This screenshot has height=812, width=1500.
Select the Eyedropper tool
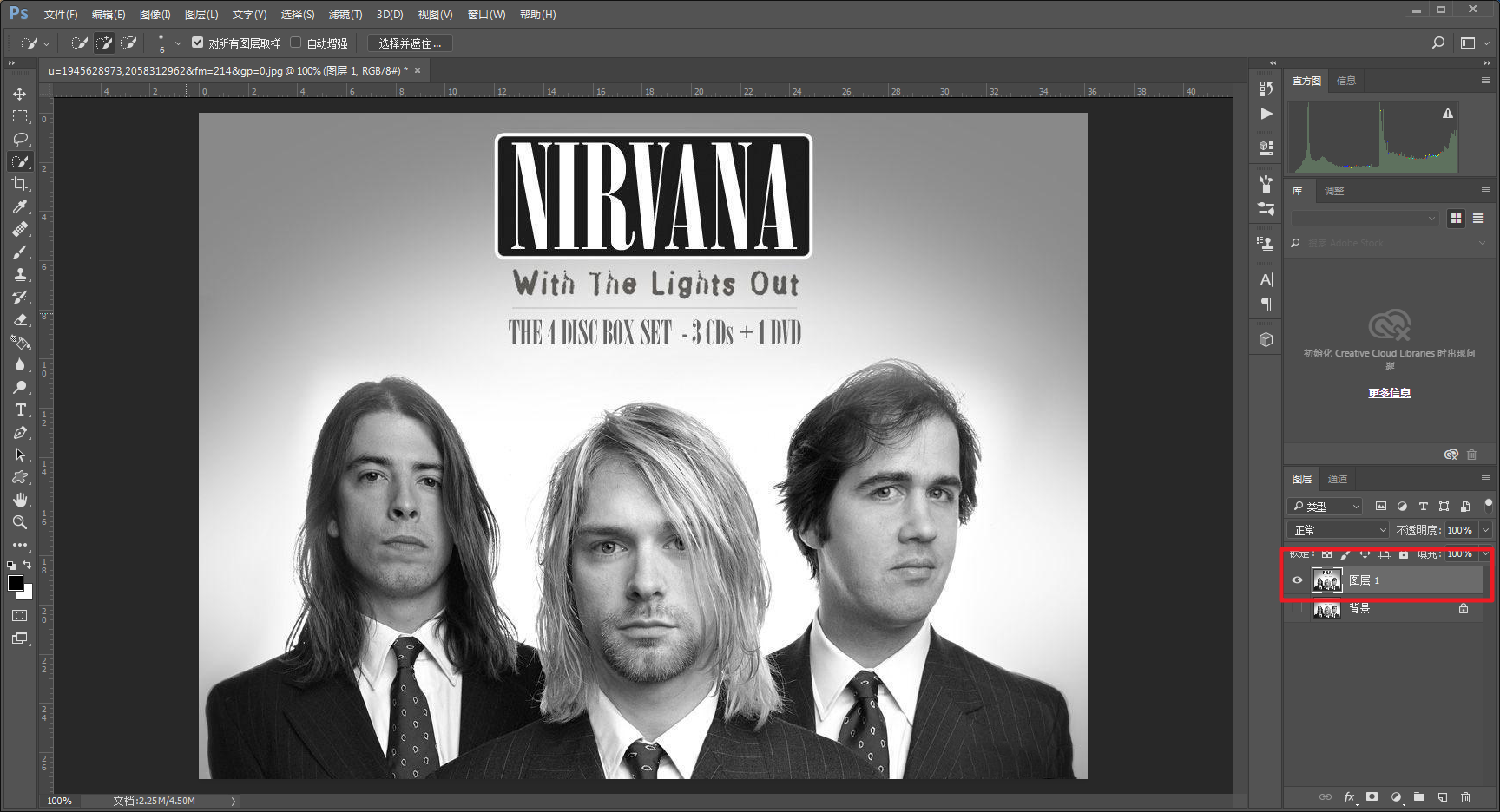[20, 206]
